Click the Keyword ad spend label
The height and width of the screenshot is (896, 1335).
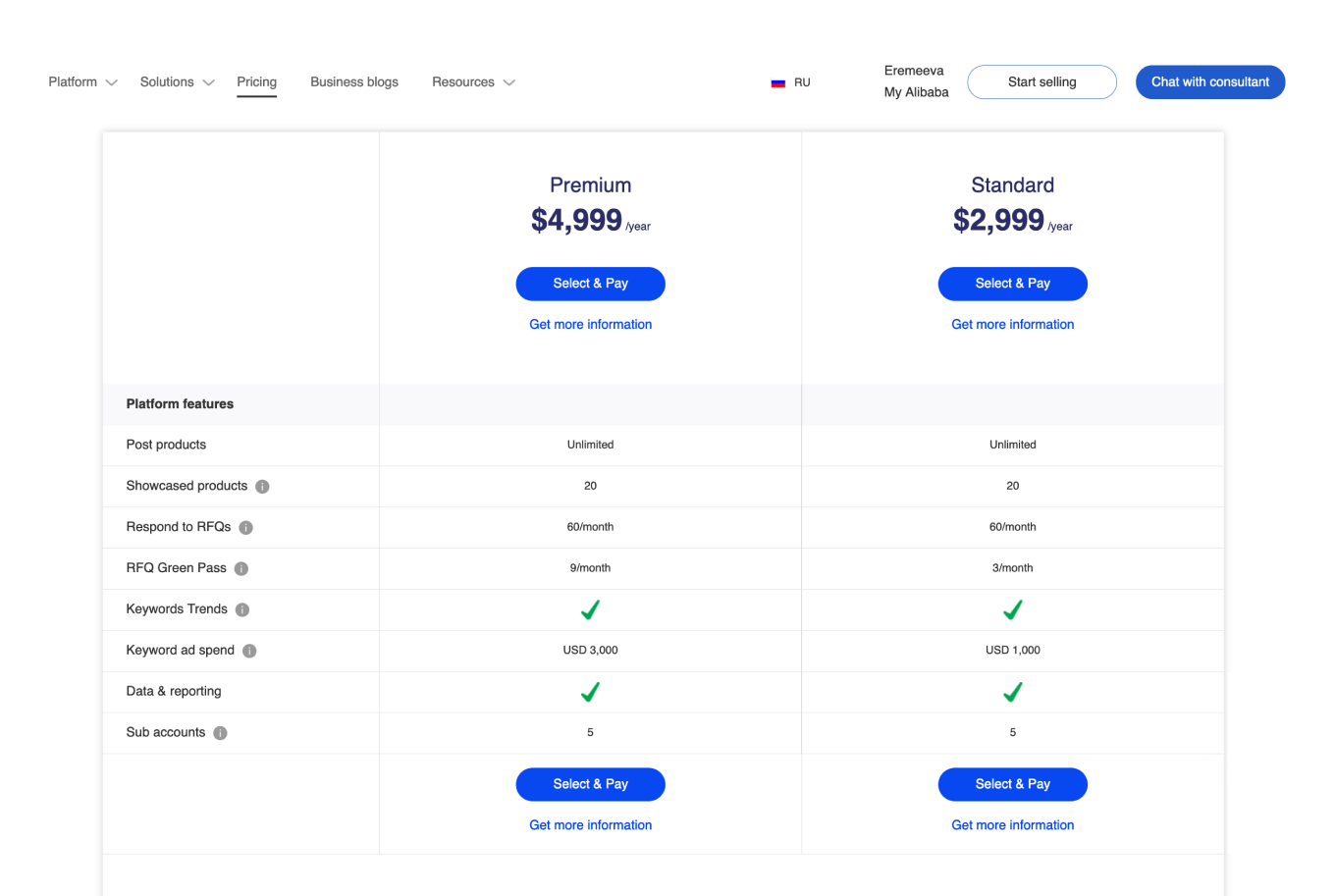click(x=180, y=651)
